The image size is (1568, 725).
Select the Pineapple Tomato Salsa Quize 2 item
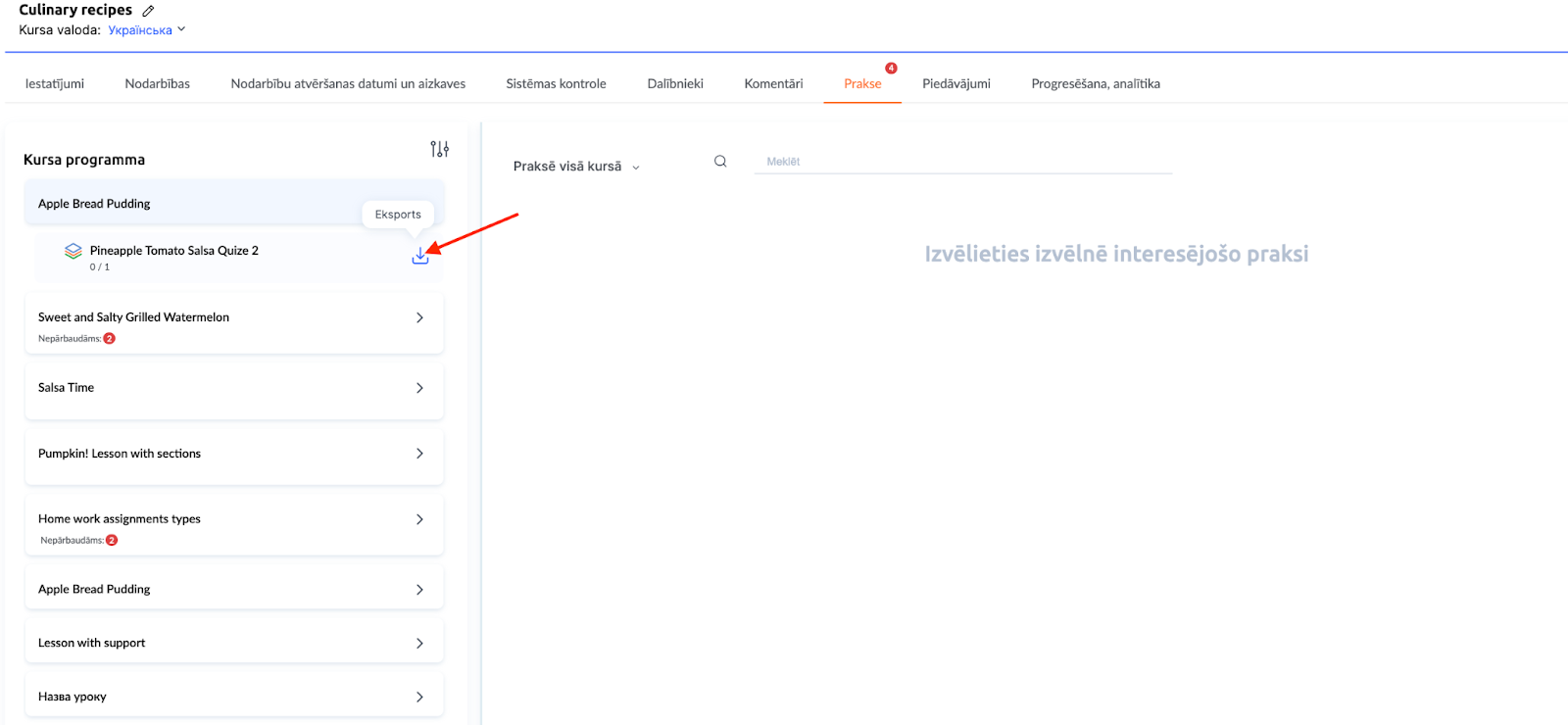point(174,251)
